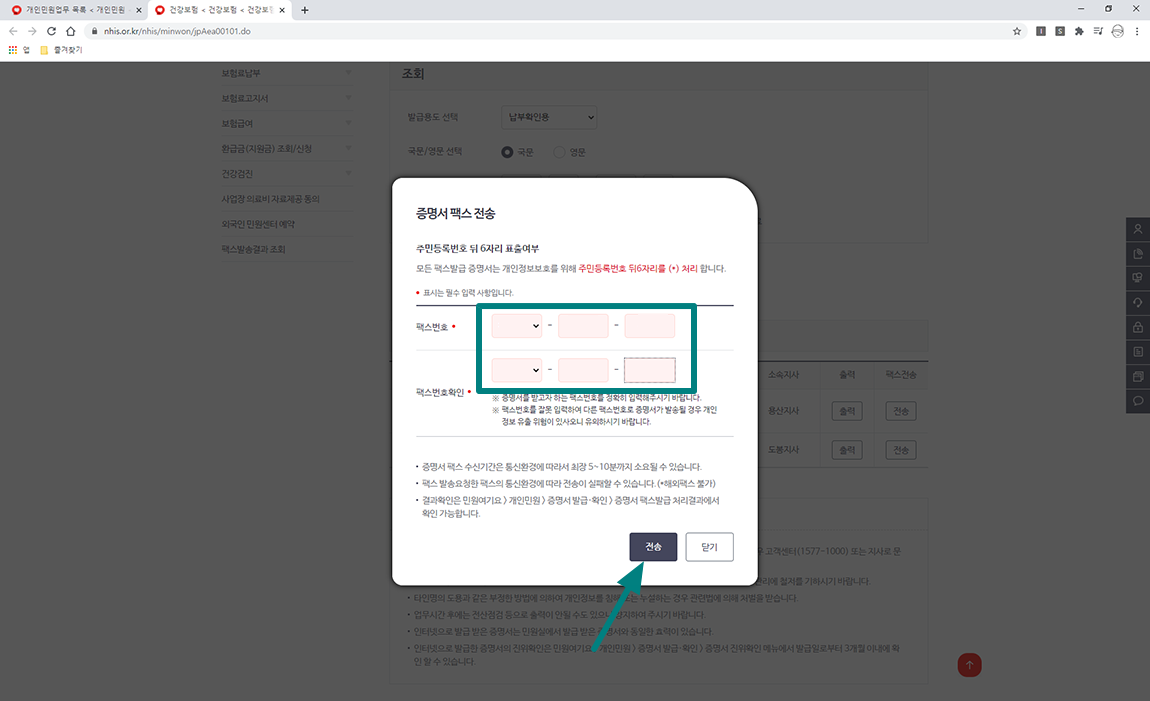Focus the middle 팩스번호확인 input field
1150x701 pixels.
pyautogui.click(x=583, y=370)
